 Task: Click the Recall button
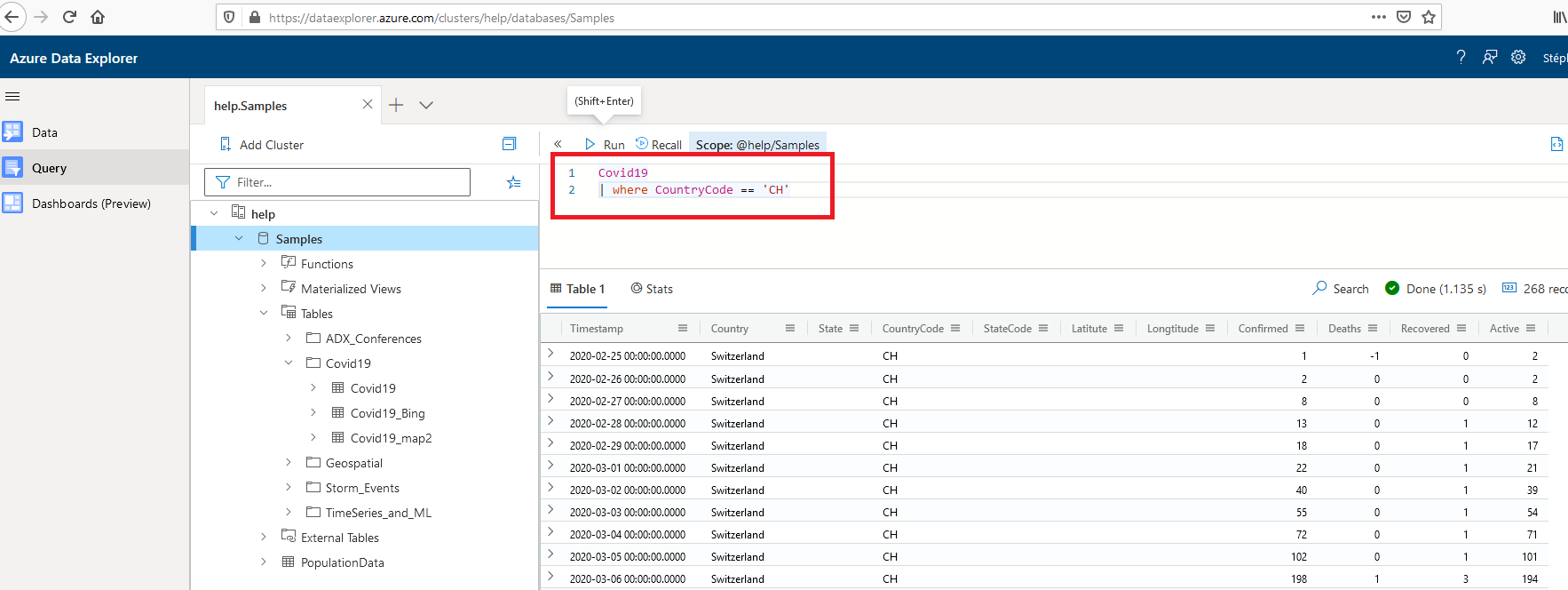click(x=659, y=144)
